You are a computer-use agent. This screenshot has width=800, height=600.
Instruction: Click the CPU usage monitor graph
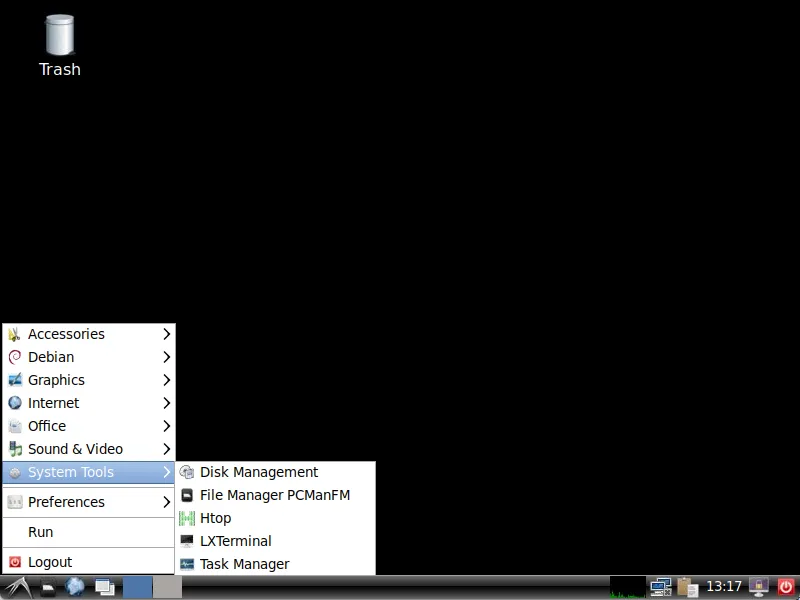[628, 587]
